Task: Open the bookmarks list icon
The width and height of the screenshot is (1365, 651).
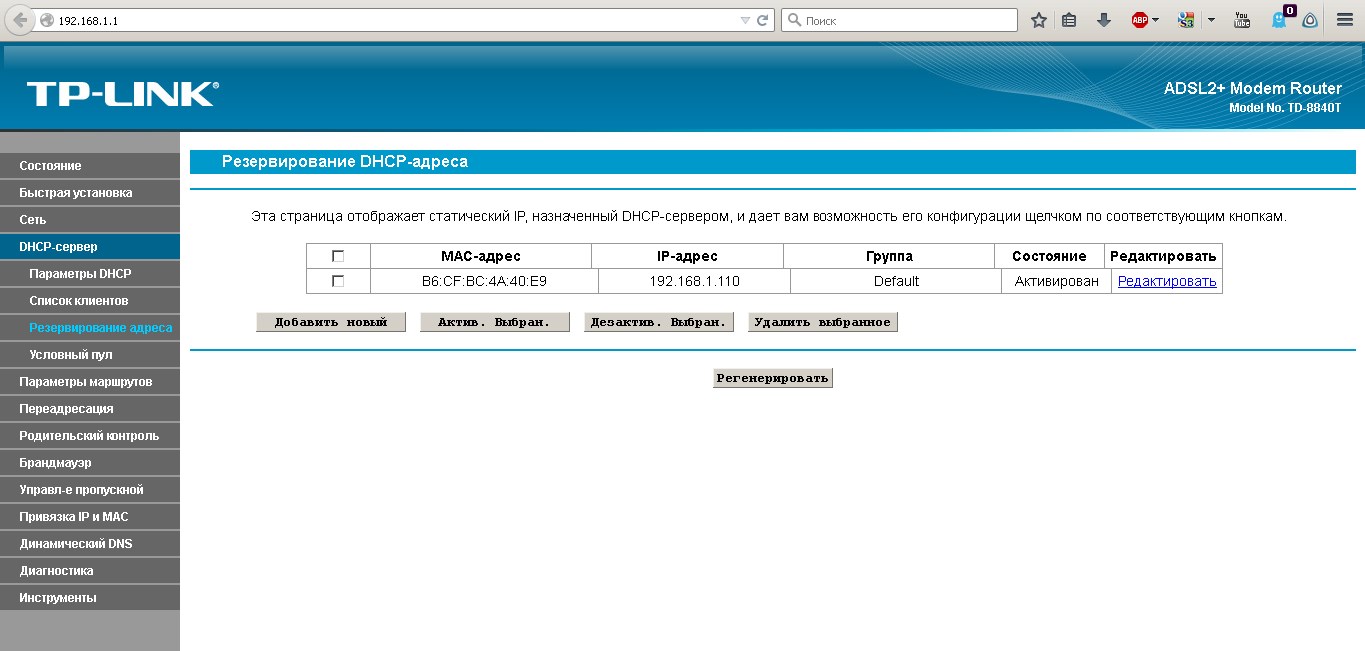Action: (1070, 20)
